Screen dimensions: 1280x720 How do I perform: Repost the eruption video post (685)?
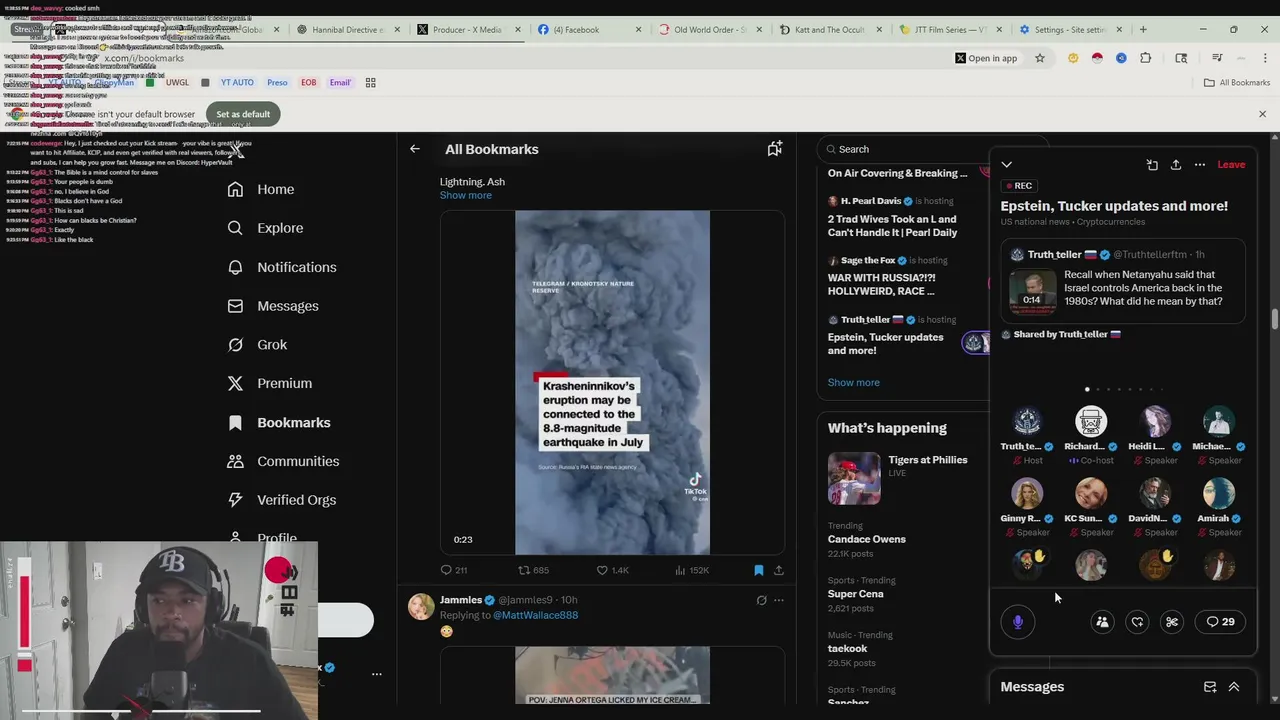pos(533,570)
